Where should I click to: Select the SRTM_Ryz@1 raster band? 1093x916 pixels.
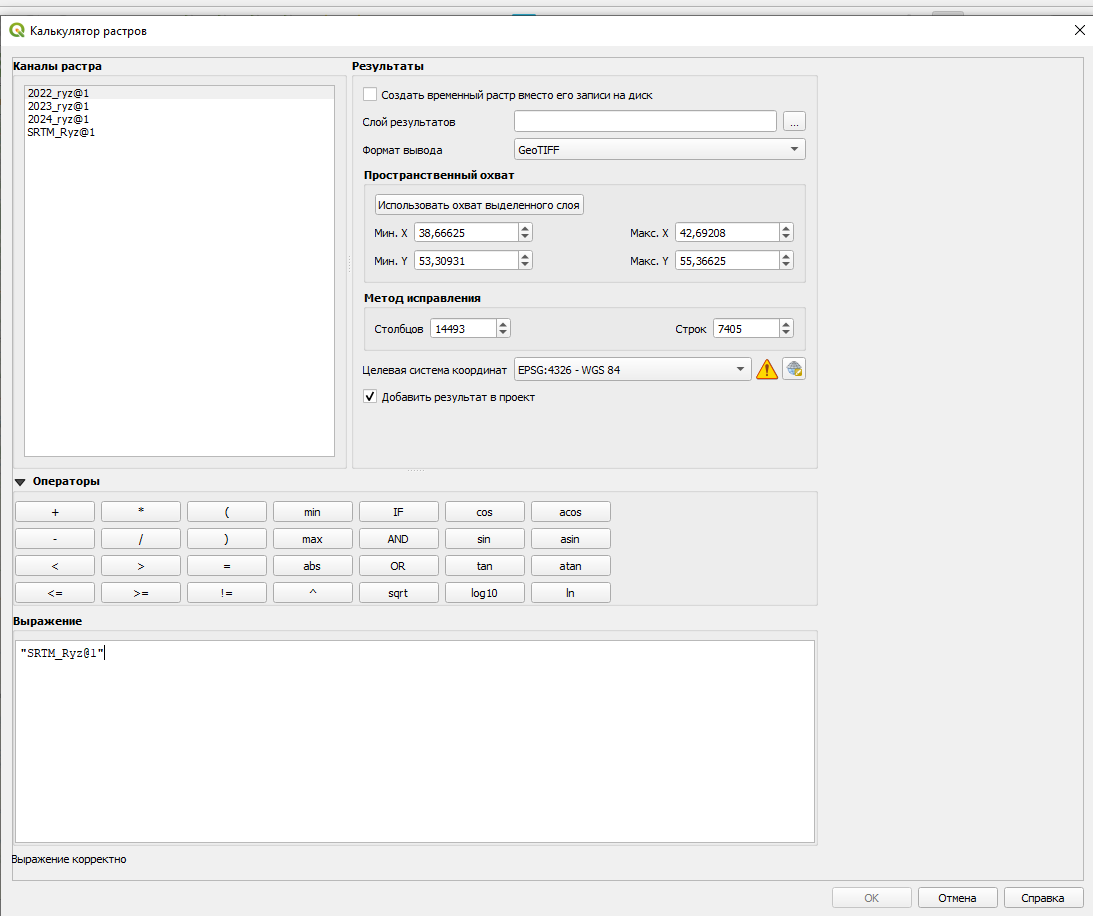61,132
